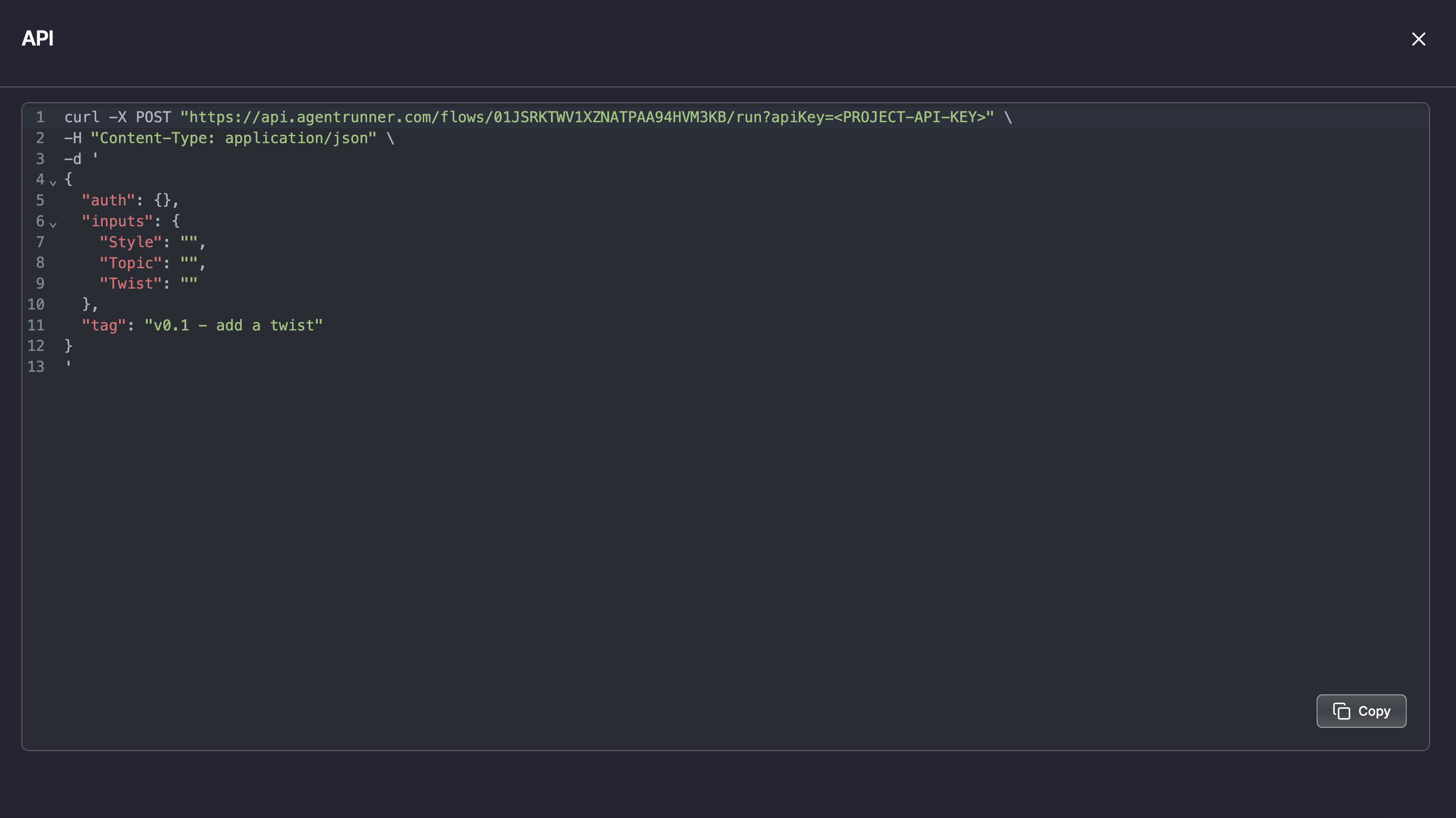Click the overlapping-squares copy icon
Image resolution: width=1456 pixels, height=818 pixels.
[1341, 711]
